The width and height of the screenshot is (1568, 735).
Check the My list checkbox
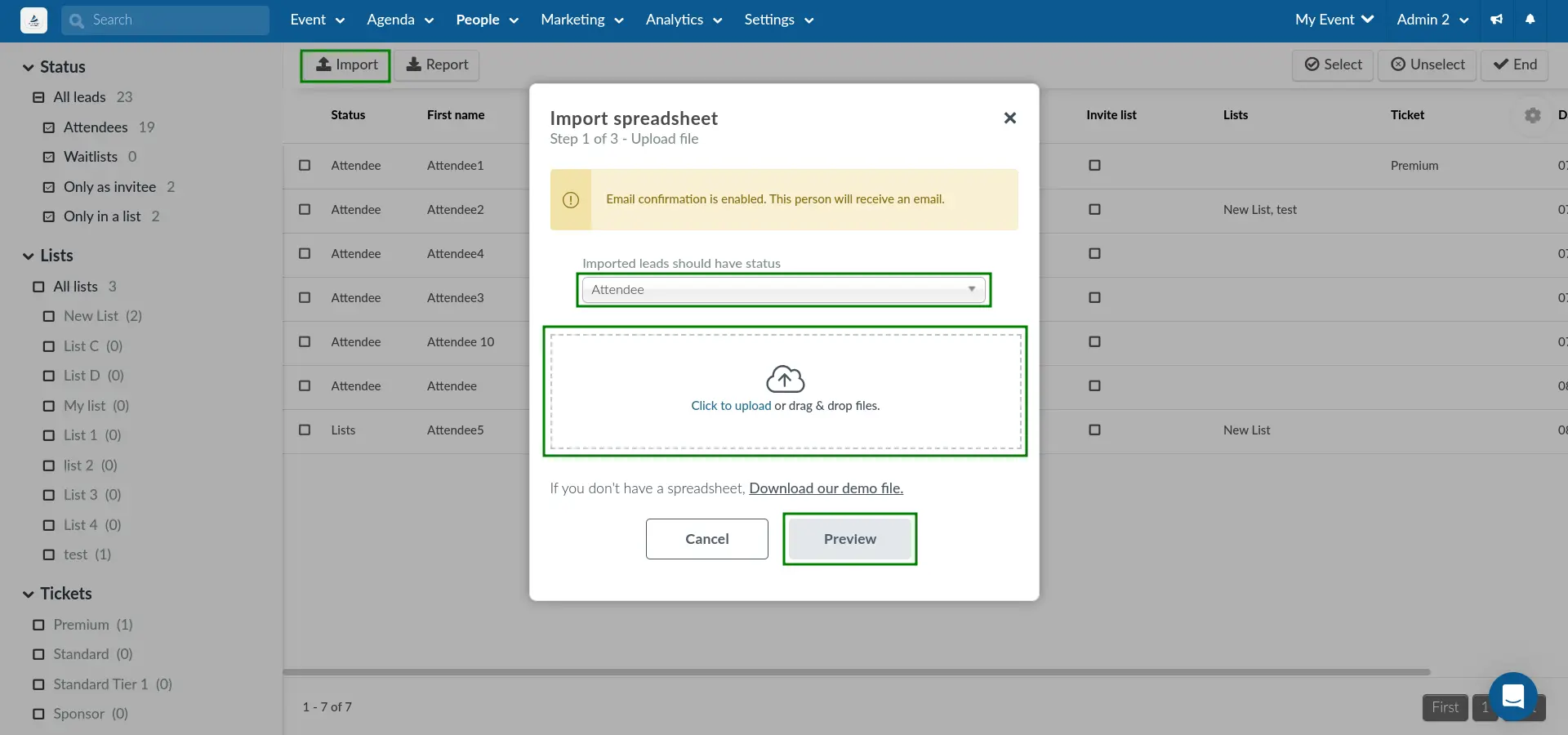(49, 406)
